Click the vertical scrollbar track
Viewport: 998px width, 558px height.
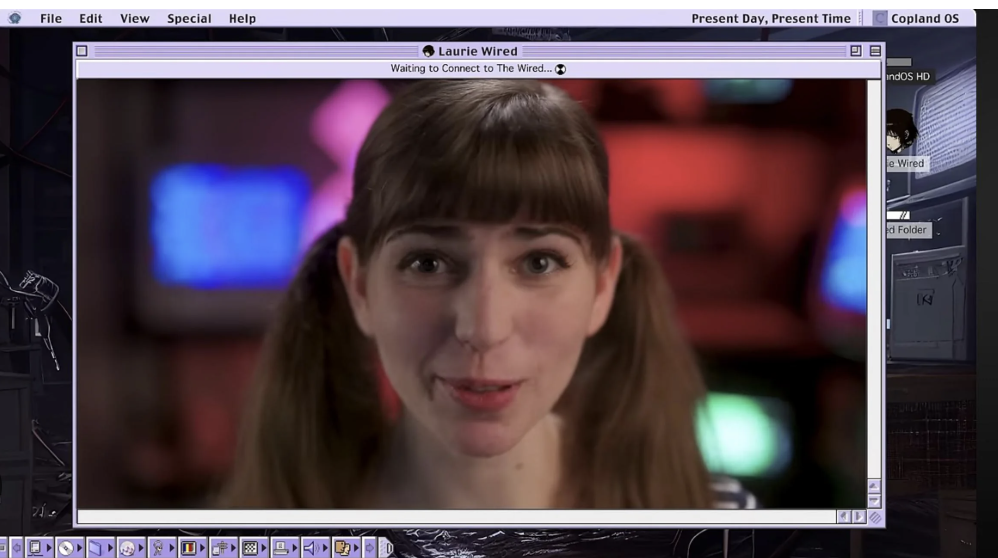click(874, 279)
